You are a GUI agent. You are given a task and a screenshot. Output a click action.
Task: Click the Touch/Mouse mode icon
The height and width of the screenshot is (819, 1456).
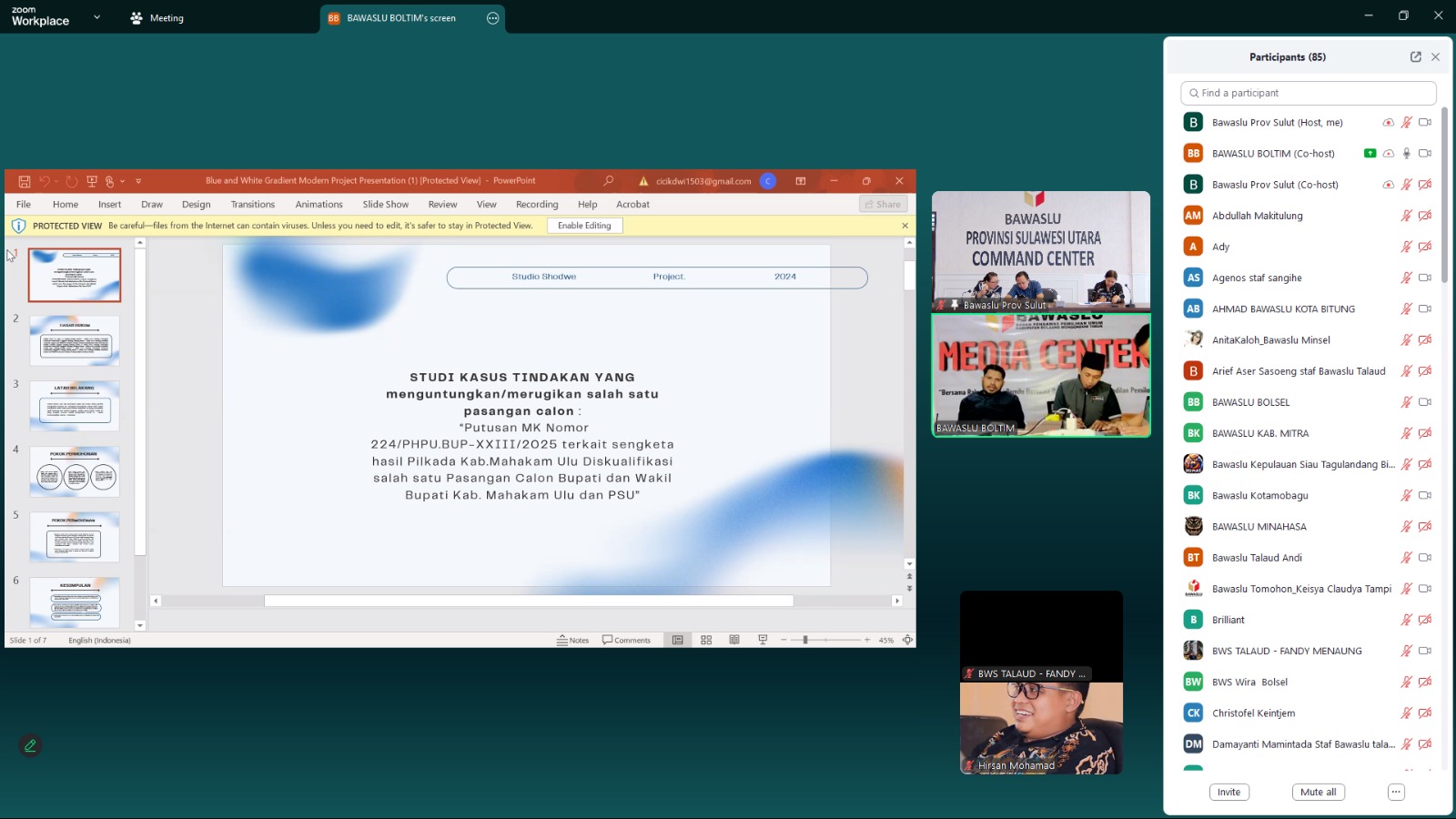[109, 181]
